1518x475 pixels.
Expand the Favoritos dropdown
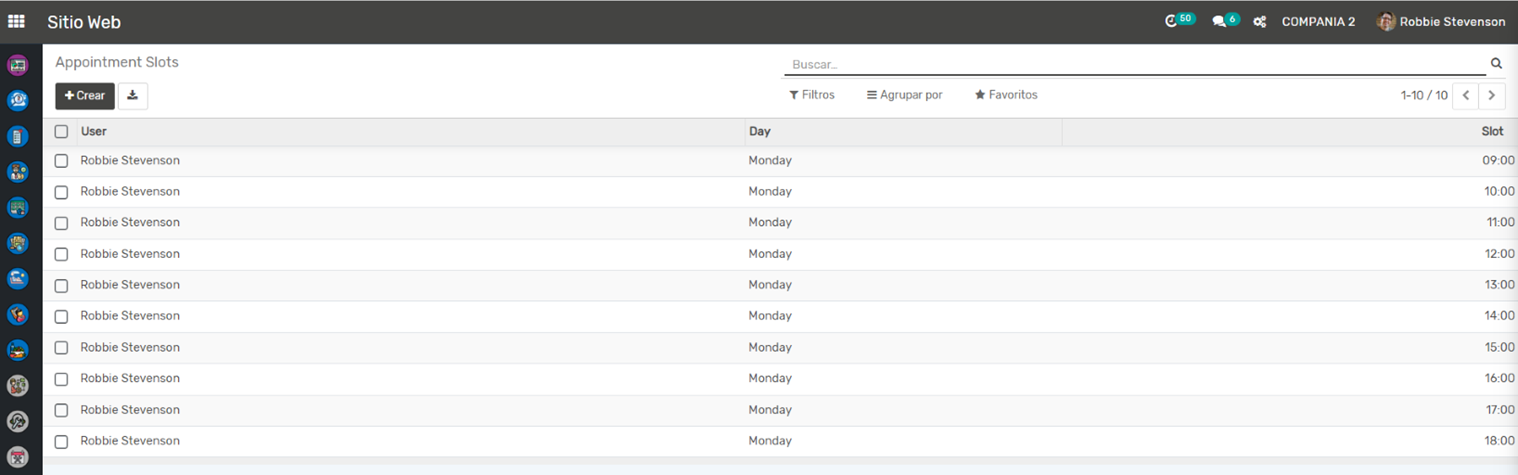1006,95
